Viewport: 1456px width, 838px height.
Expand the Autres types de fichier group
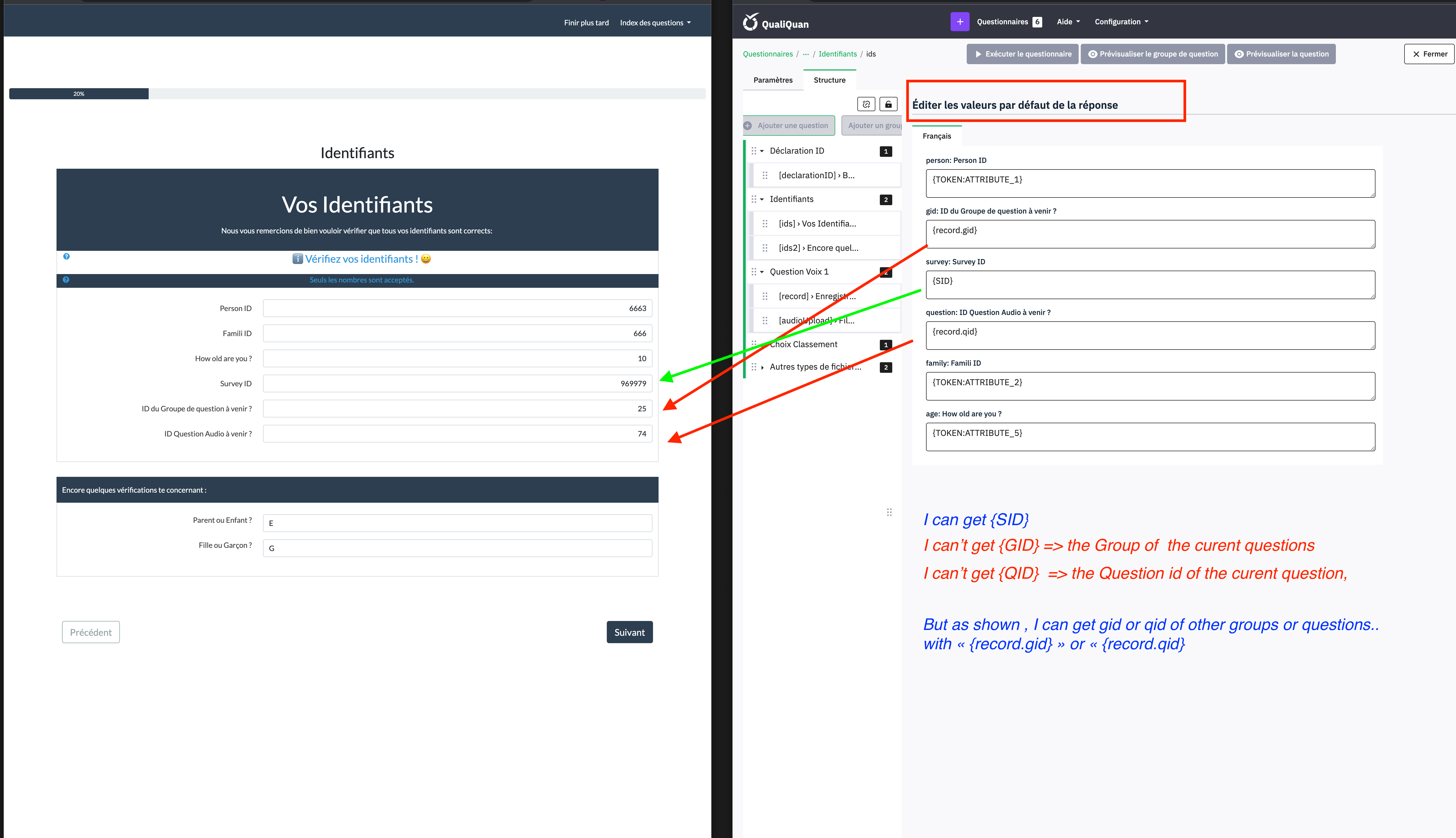point(762,367)
